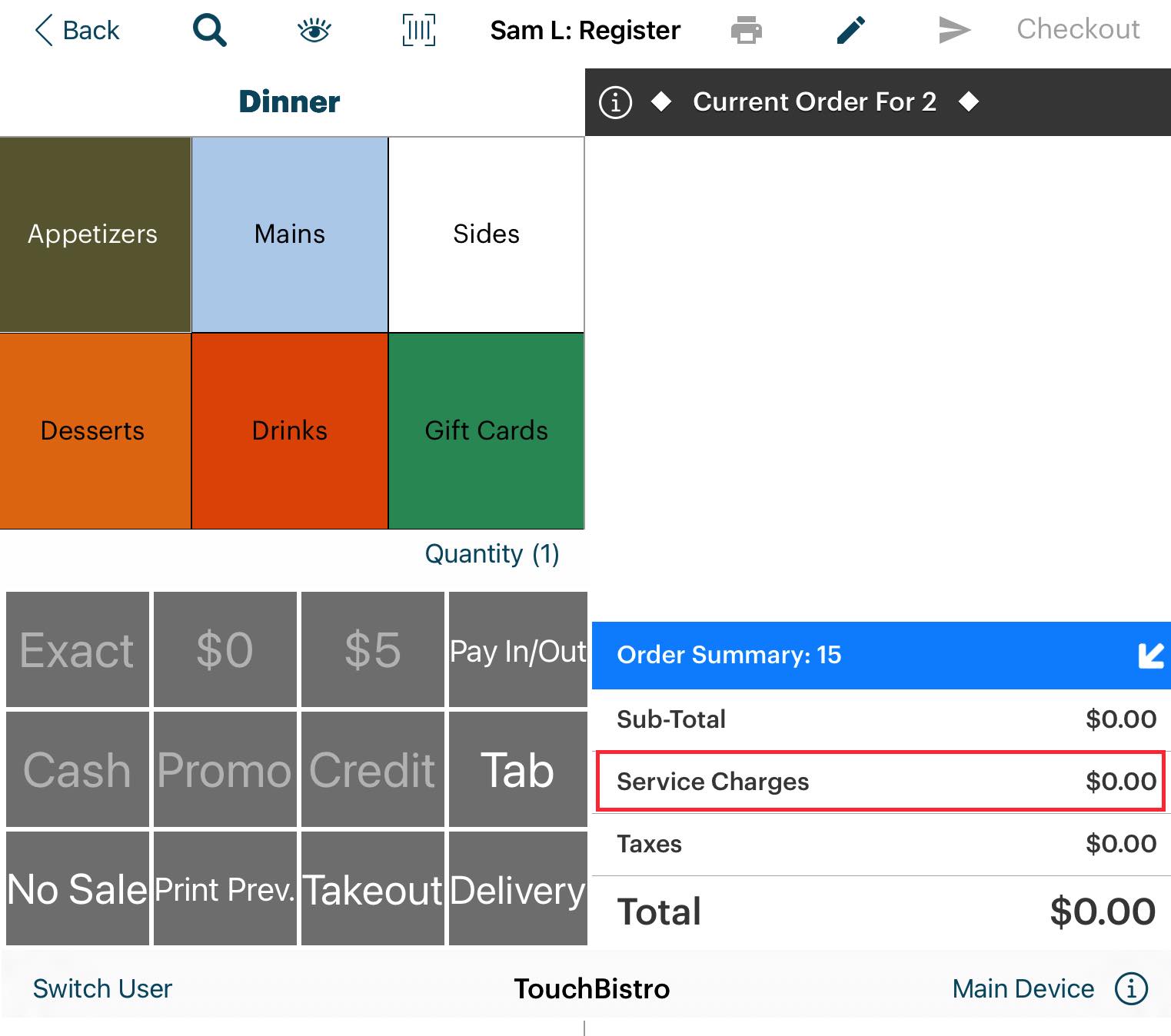
Task: Toggle Takeout mode for the order
Action: [x=372, y=890]
